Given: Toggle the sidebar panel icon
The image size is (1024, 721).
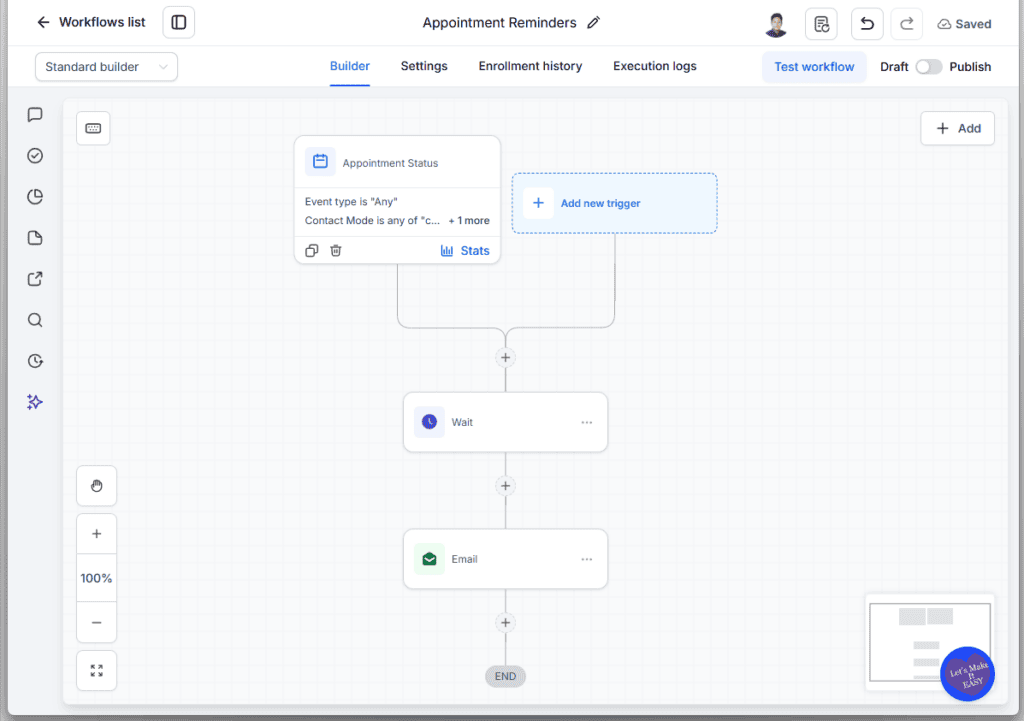Looking at the screenshot, I should pyautogui.click(x=178, y=22).
